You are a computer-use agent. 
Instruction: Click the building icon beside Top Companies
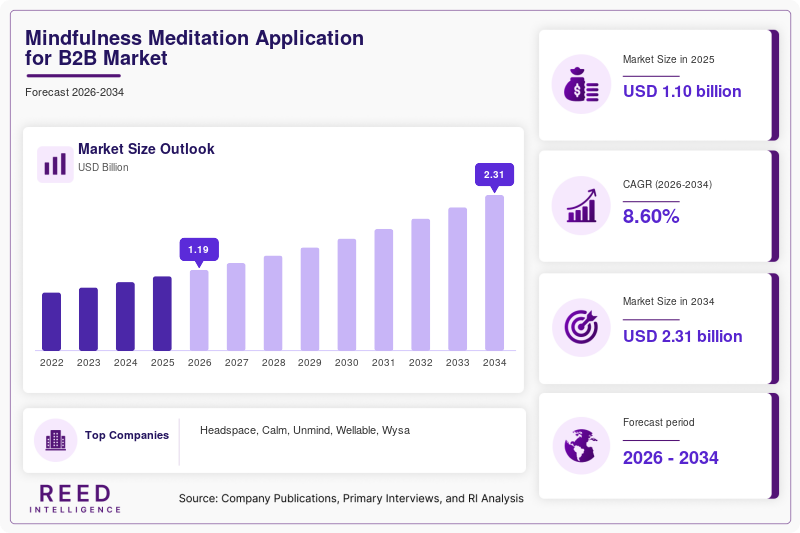(x=56, y=440)
